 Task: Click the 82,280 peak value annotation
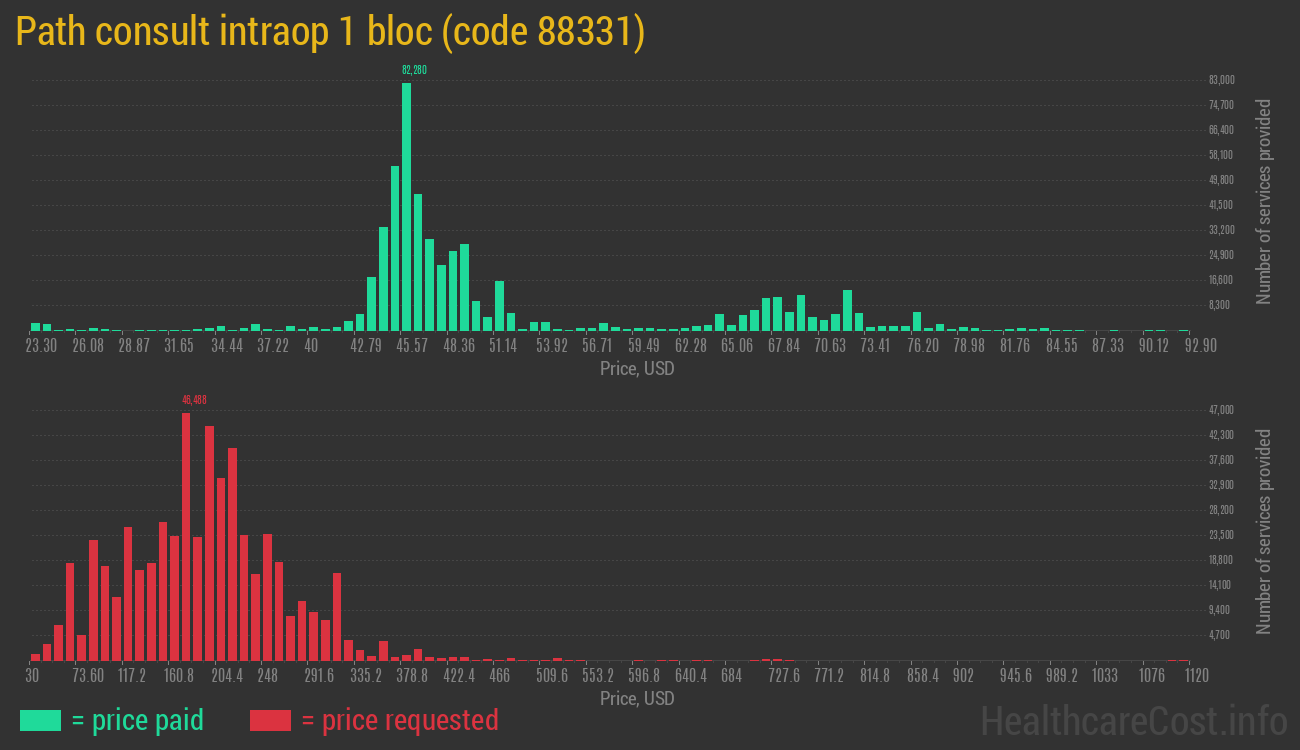tap(414, 70)
